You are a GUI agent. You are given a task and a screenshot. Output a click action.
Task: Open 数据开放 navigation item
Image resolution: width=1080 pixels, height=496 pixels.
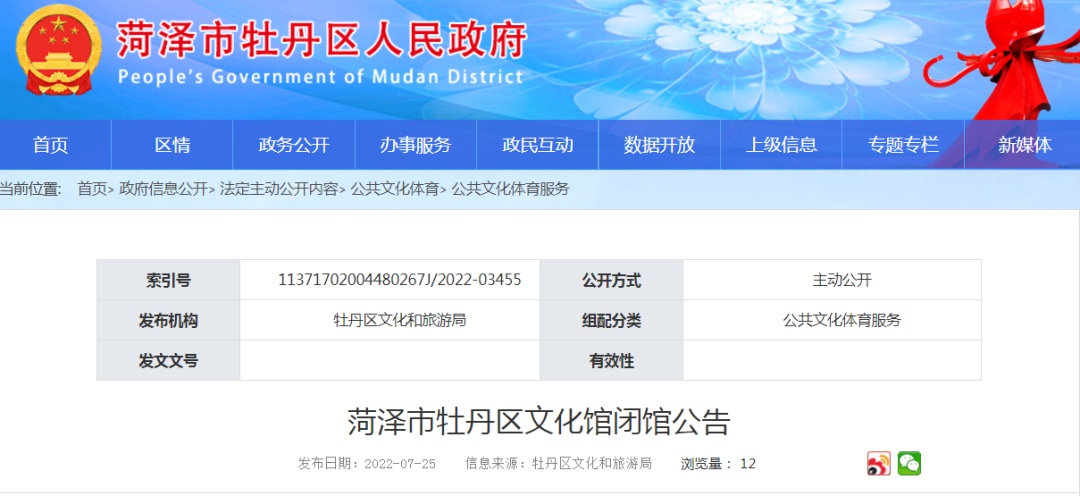pyautogui.click(x=659, y=145)
